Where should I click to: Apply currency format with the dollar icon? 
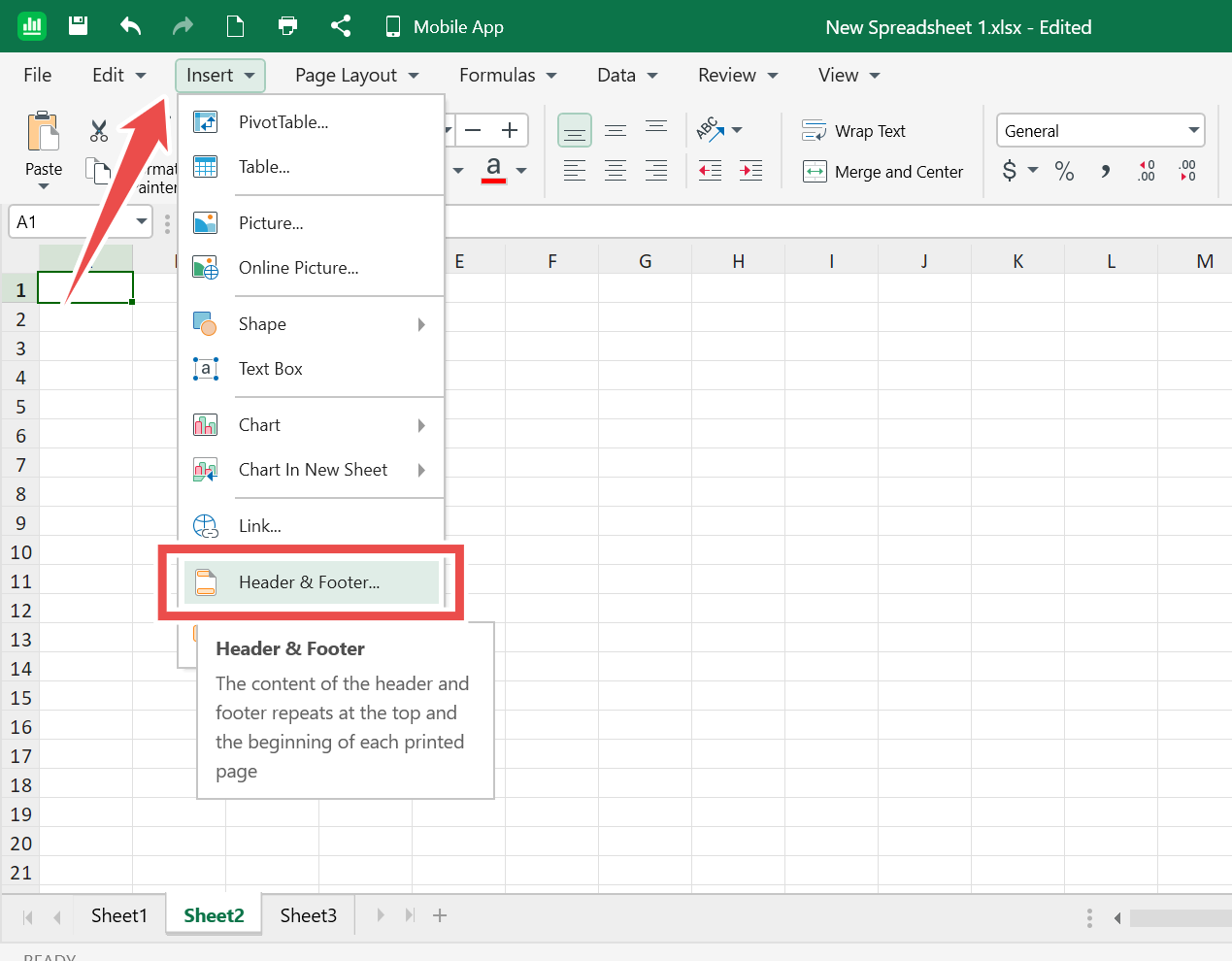1010,171
